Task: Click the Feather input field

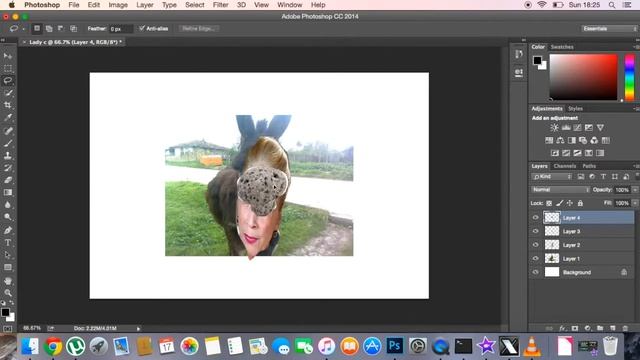Action: point(121,29)
